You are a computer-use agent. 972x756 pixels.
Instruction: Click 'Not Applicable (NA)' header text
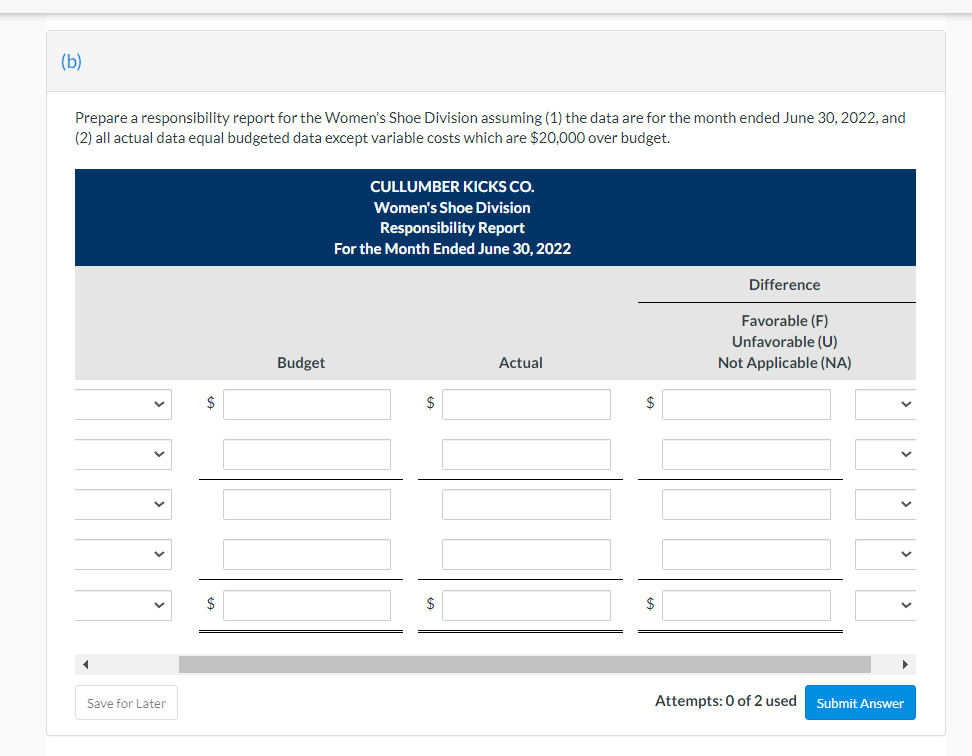[784, 363]
